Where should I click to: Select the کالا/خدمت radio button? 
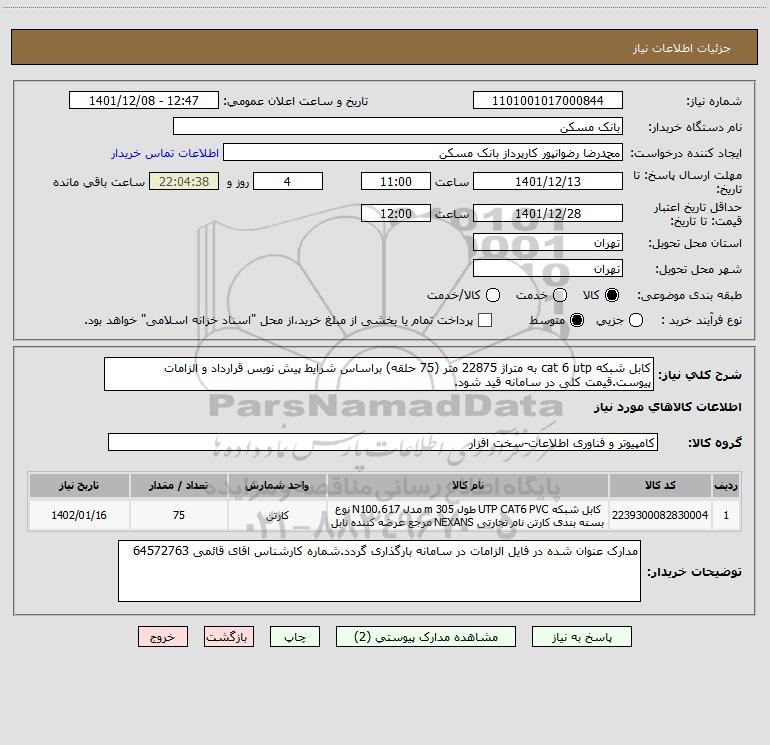(493, 295)
